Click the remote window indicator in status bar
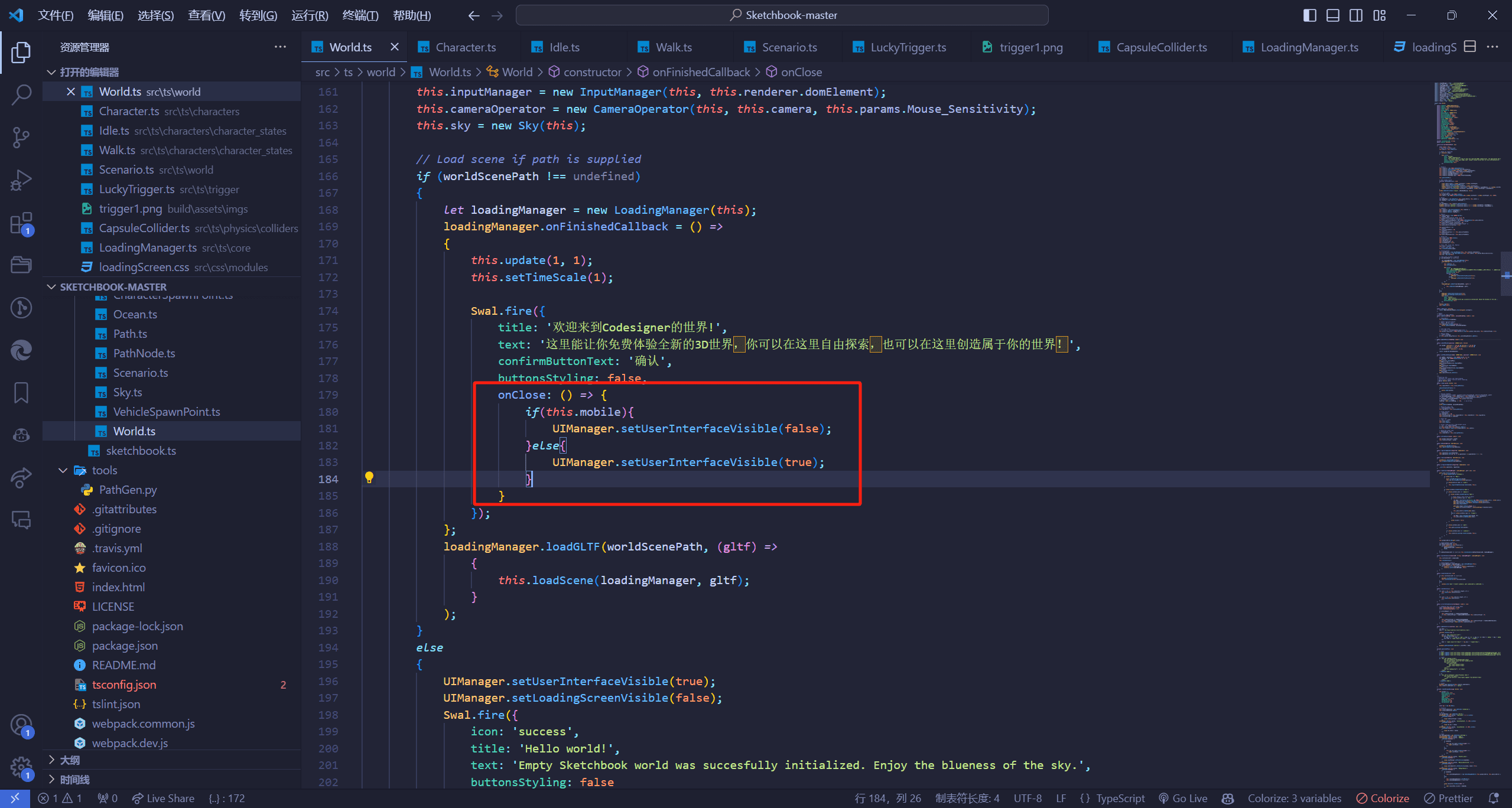 point(15,799)
